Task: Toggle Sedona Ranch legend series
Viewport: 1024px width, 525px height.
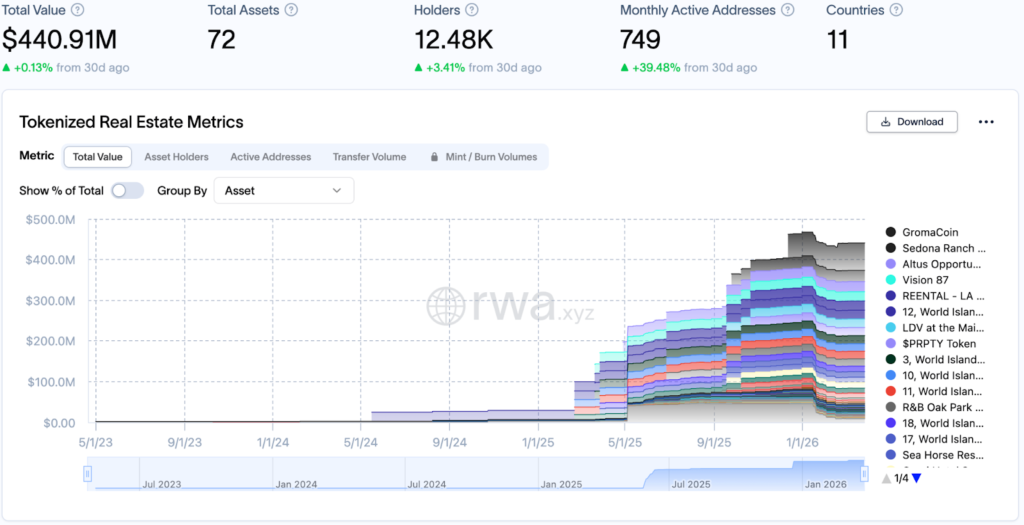Action: pos(936,248)
